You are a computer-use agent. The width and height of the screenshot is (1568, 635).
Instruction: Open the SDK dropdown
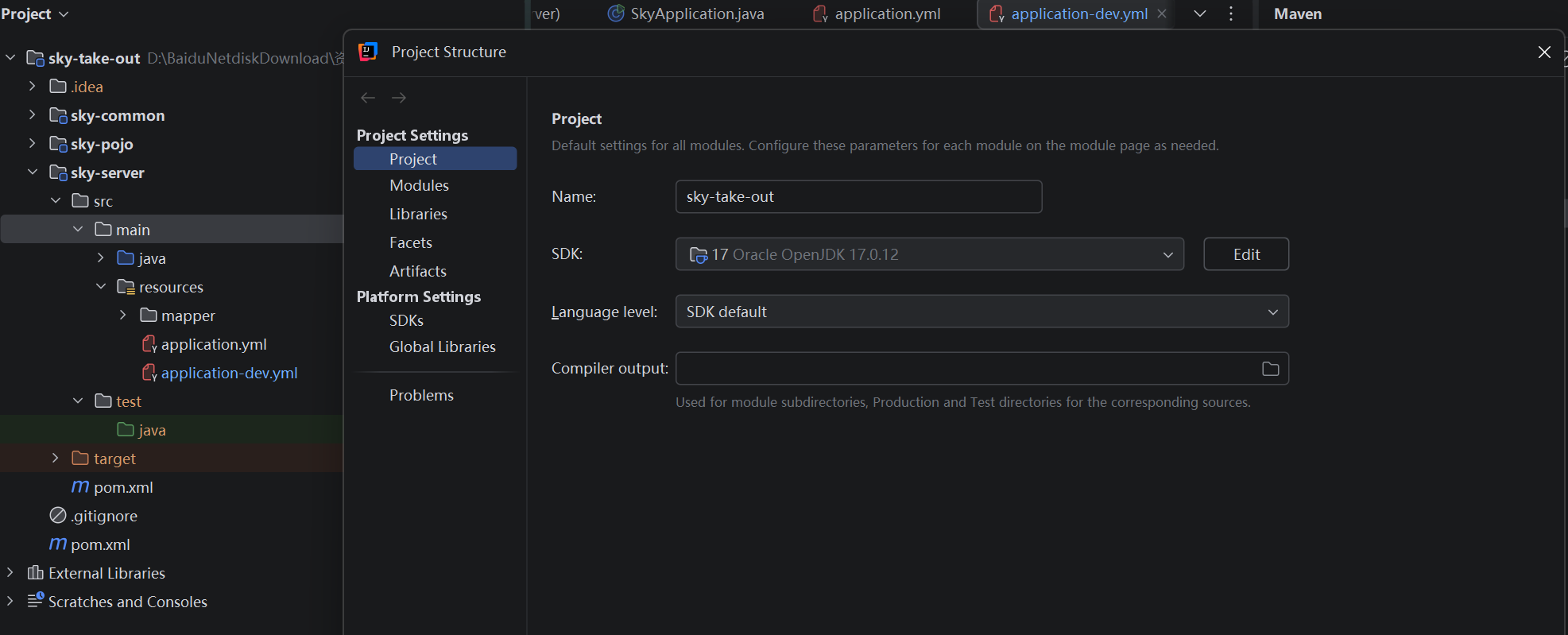point(930,254)
